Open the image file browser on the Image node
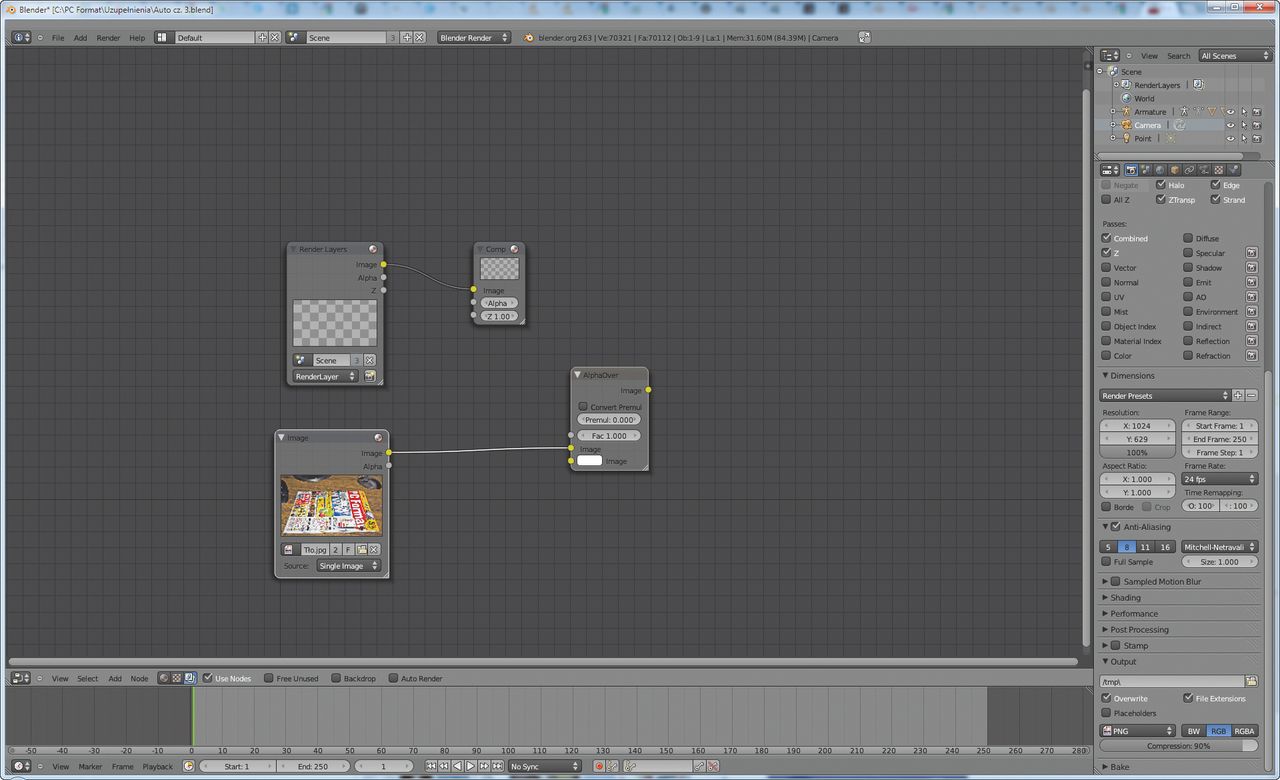 tap(361, 549)
